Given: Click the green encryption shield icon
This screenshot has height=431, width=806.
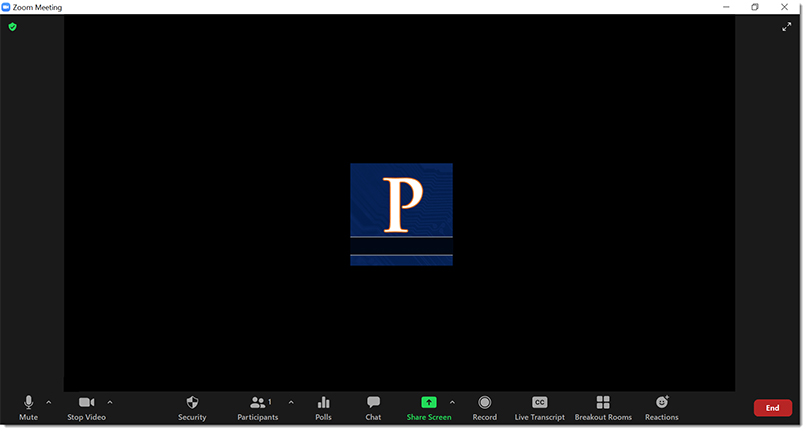Looking at the screenshot, I should click(12, 27).
